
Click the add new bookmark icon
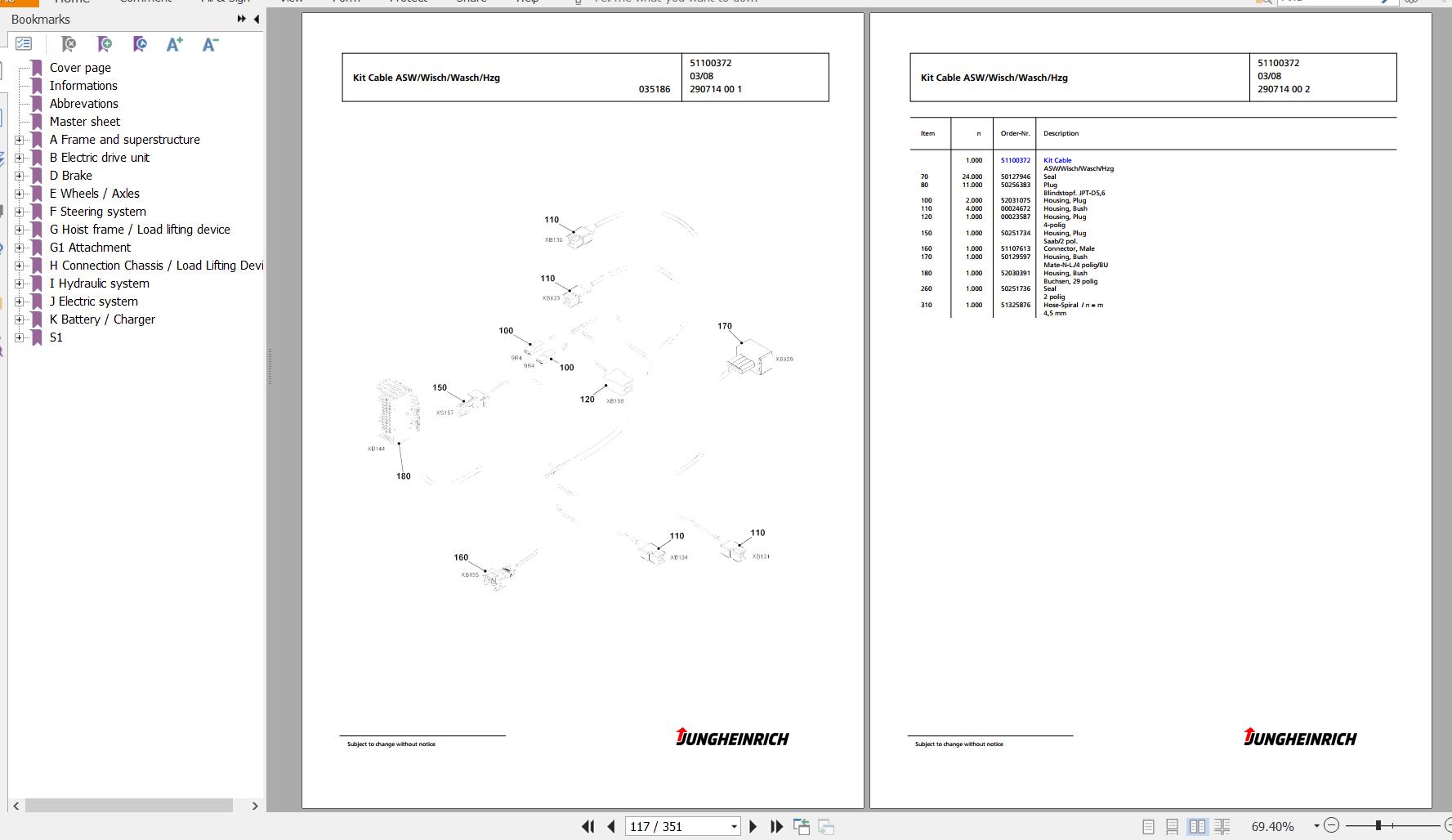(105, 44)
